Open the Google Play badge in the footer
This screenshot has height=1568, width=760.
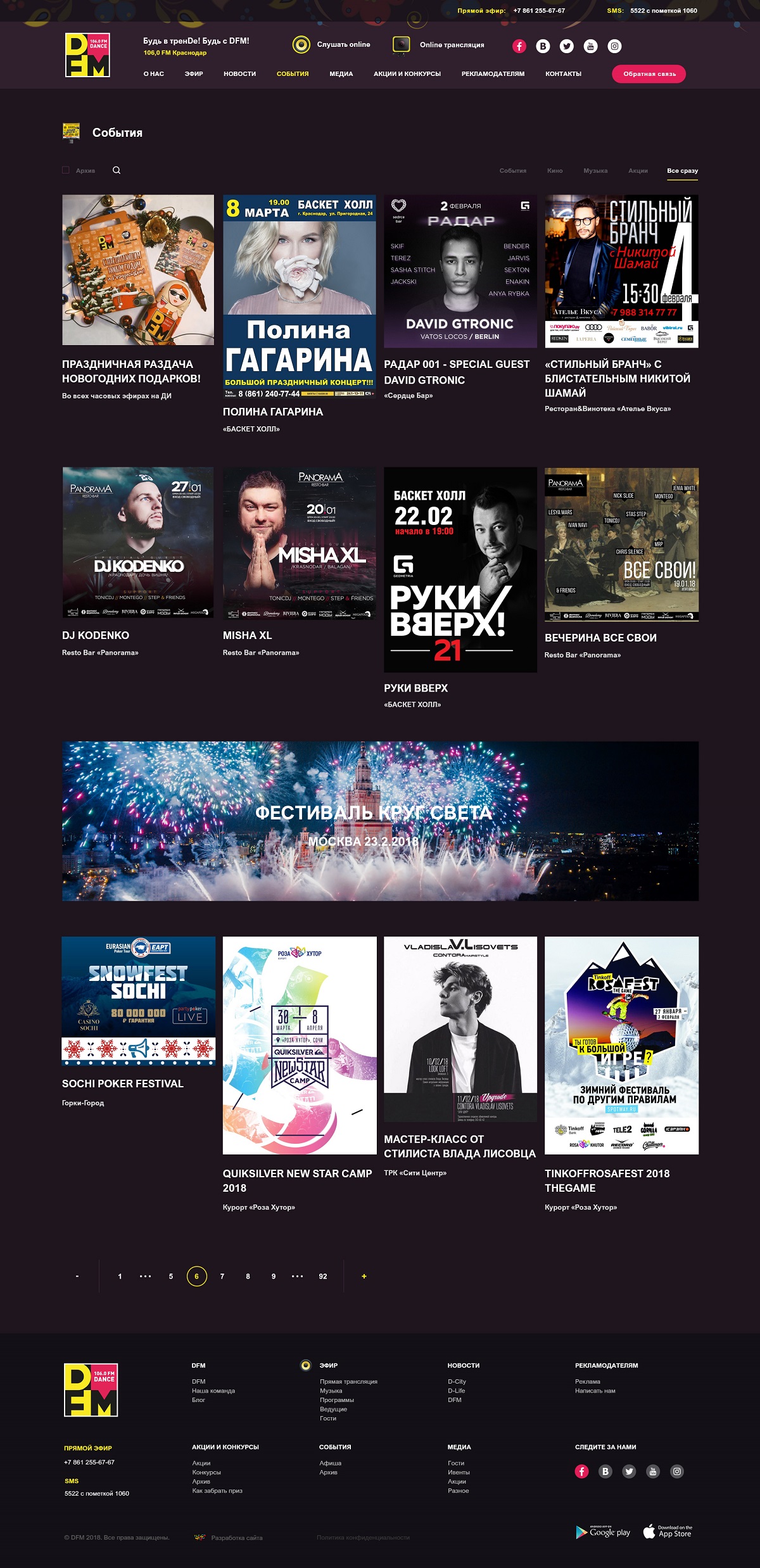click(x=603, y=1532)
